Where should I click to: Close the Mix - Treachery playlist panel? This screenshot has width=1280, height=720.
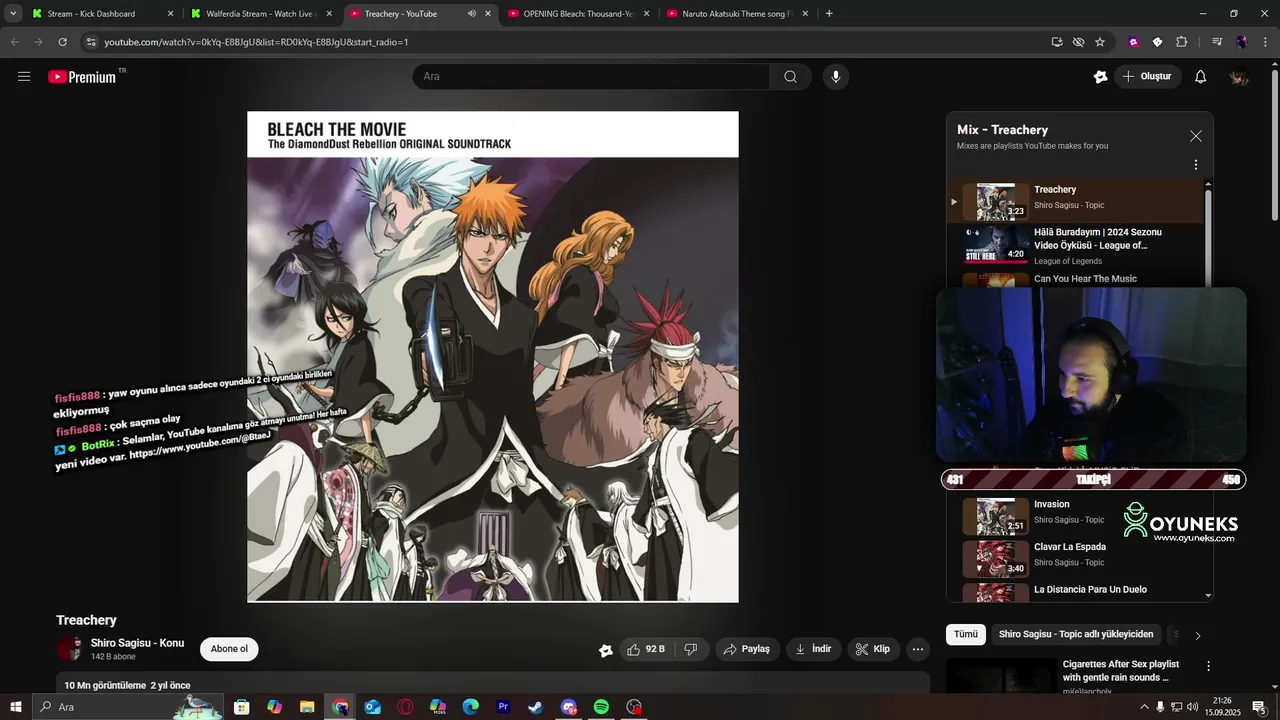1196,136
